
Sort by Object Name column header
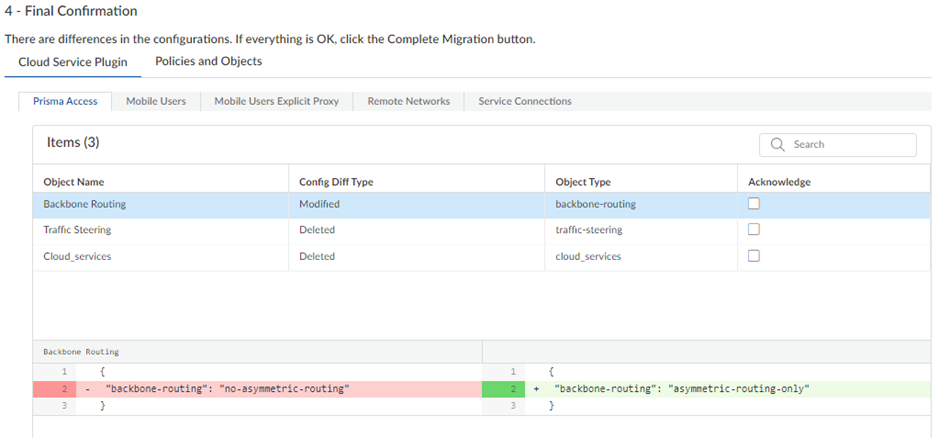point(74,182)
